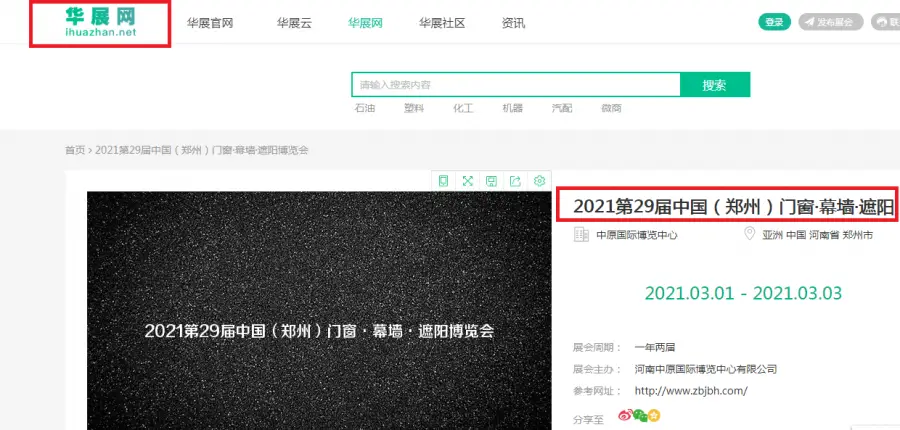Viewport: 900px width, 430px height.
Task: Click the 化工 search keyword
Action: coord(463,108)
